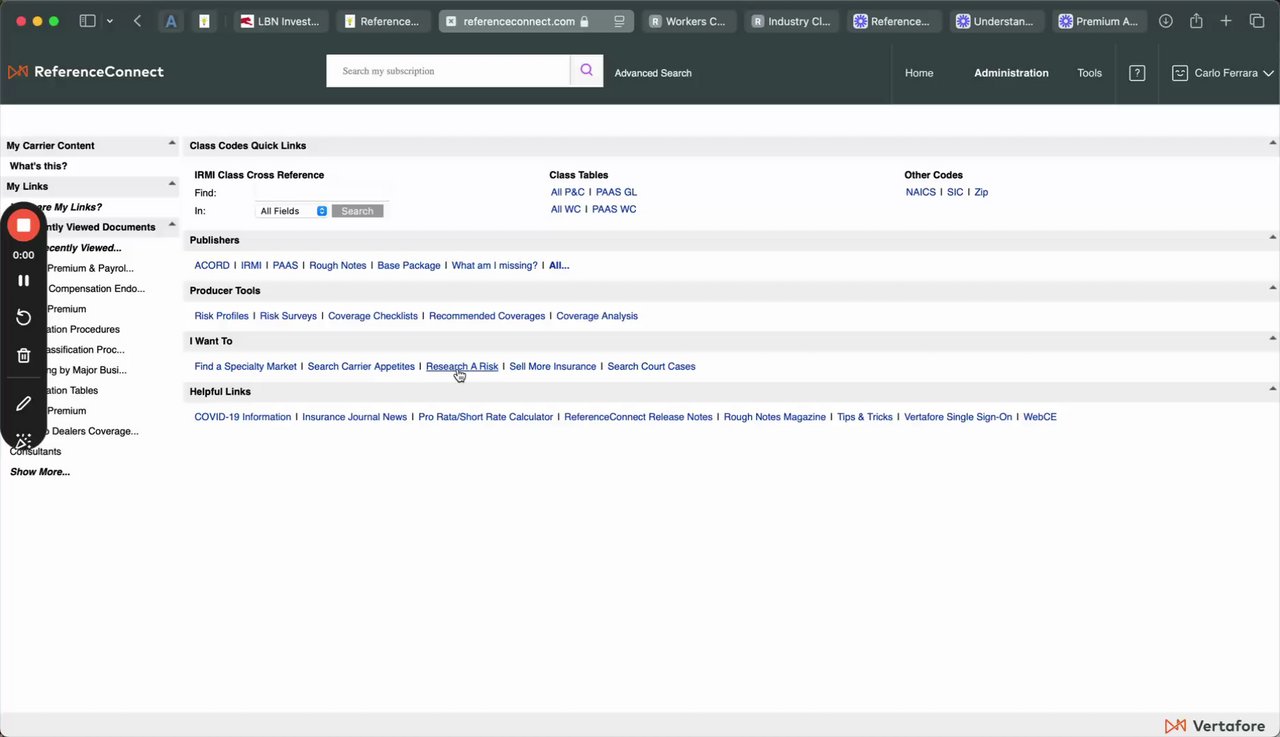Focus the Search my subscription field
The height and width of the screenshot is (737, 1280).
(448, 71)
